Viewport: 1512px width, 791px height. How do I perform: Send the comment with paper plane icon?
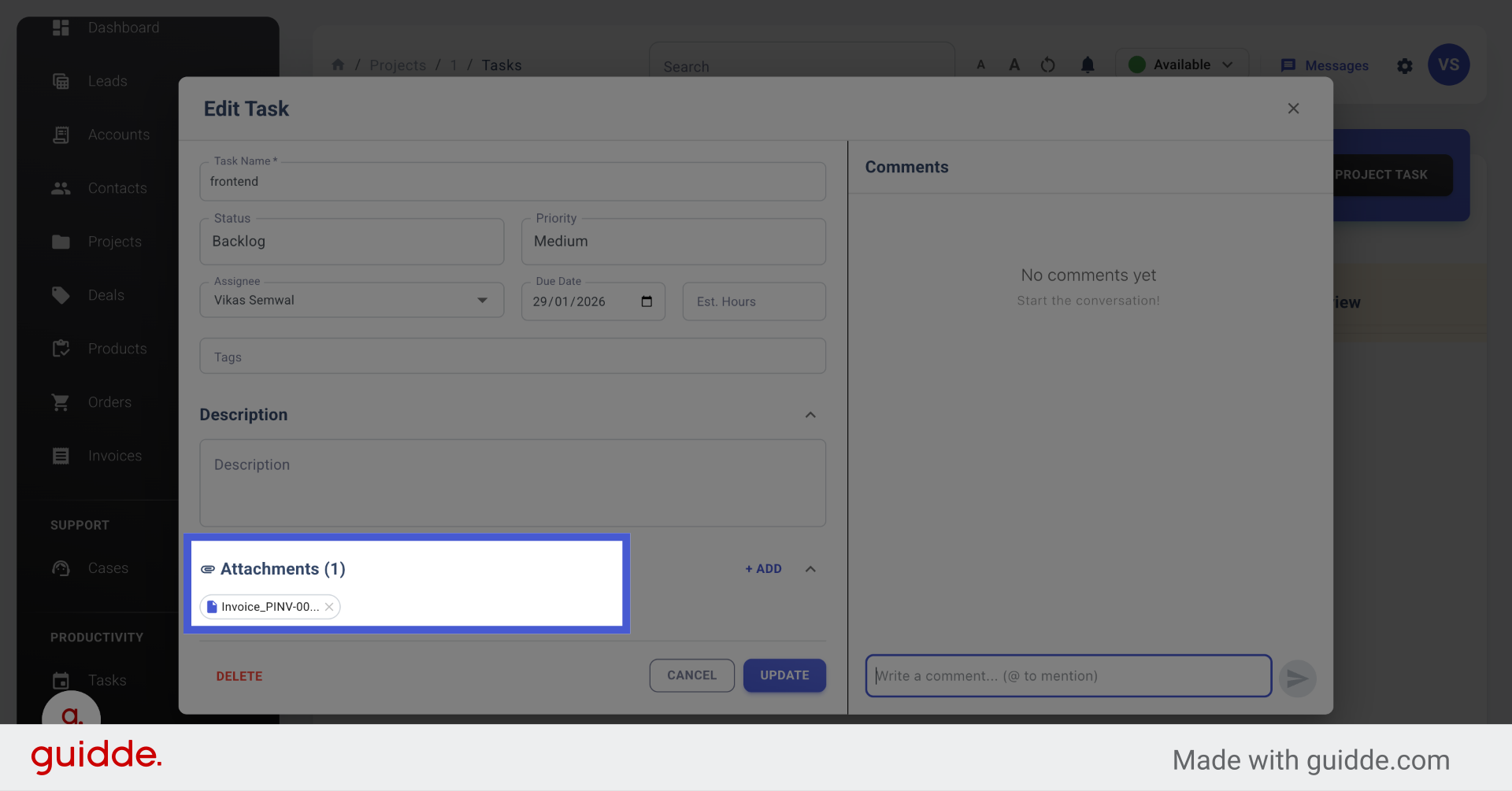[1298, 678]
